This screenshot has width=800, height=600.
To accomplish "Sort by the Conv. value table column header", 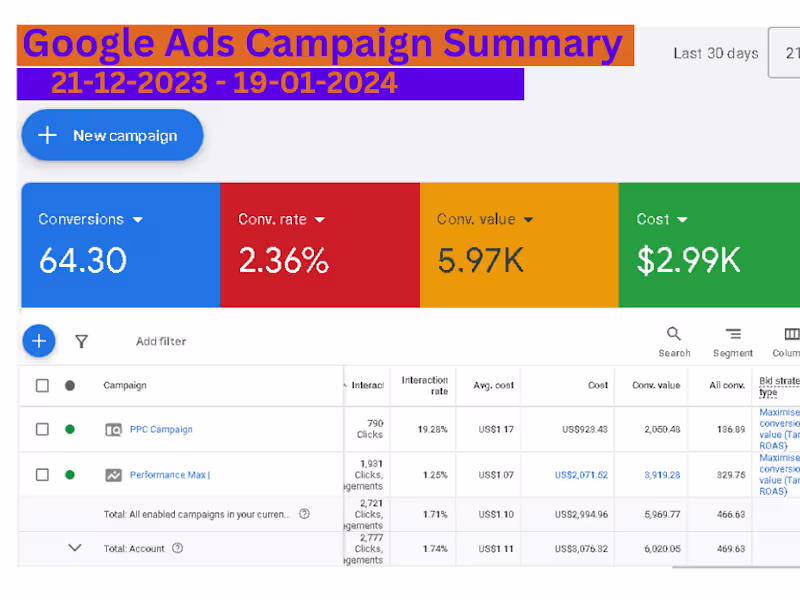I will pos(656,385).
